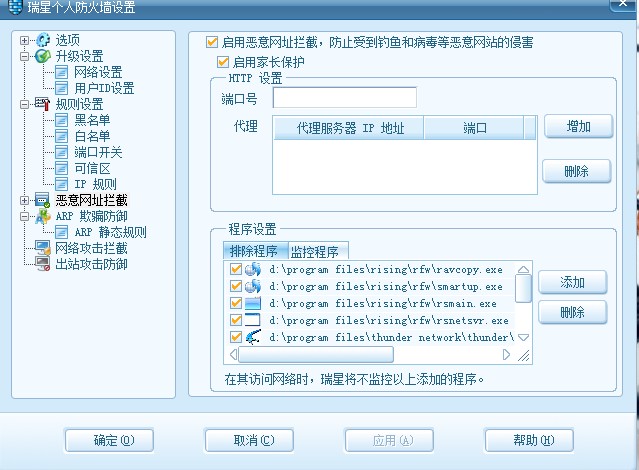
Task: Uncheck the rsmain.exe exclusion checkbox
Action: 236,303
